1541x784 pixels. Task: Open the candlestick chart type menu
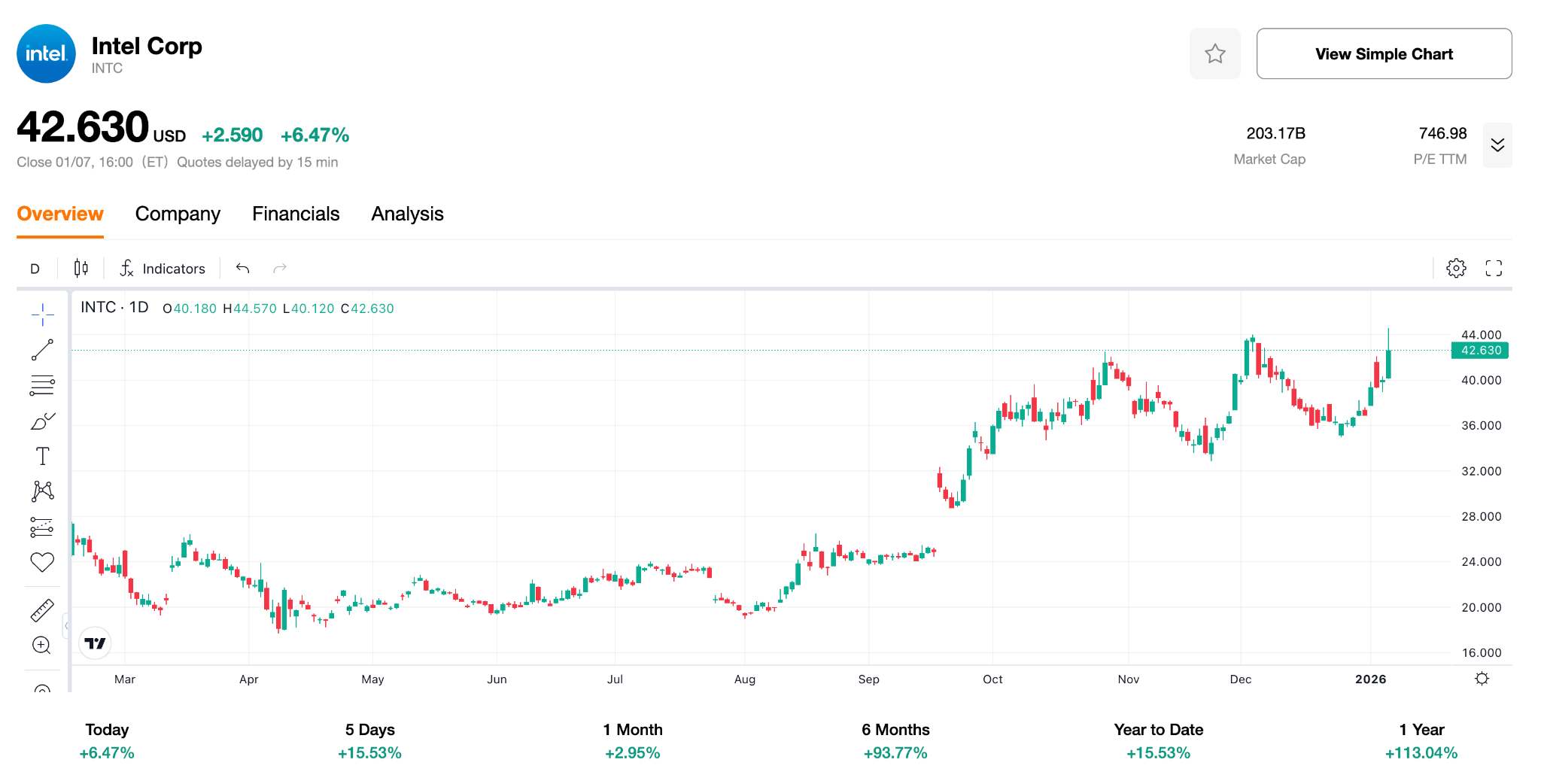click(81, 269)
